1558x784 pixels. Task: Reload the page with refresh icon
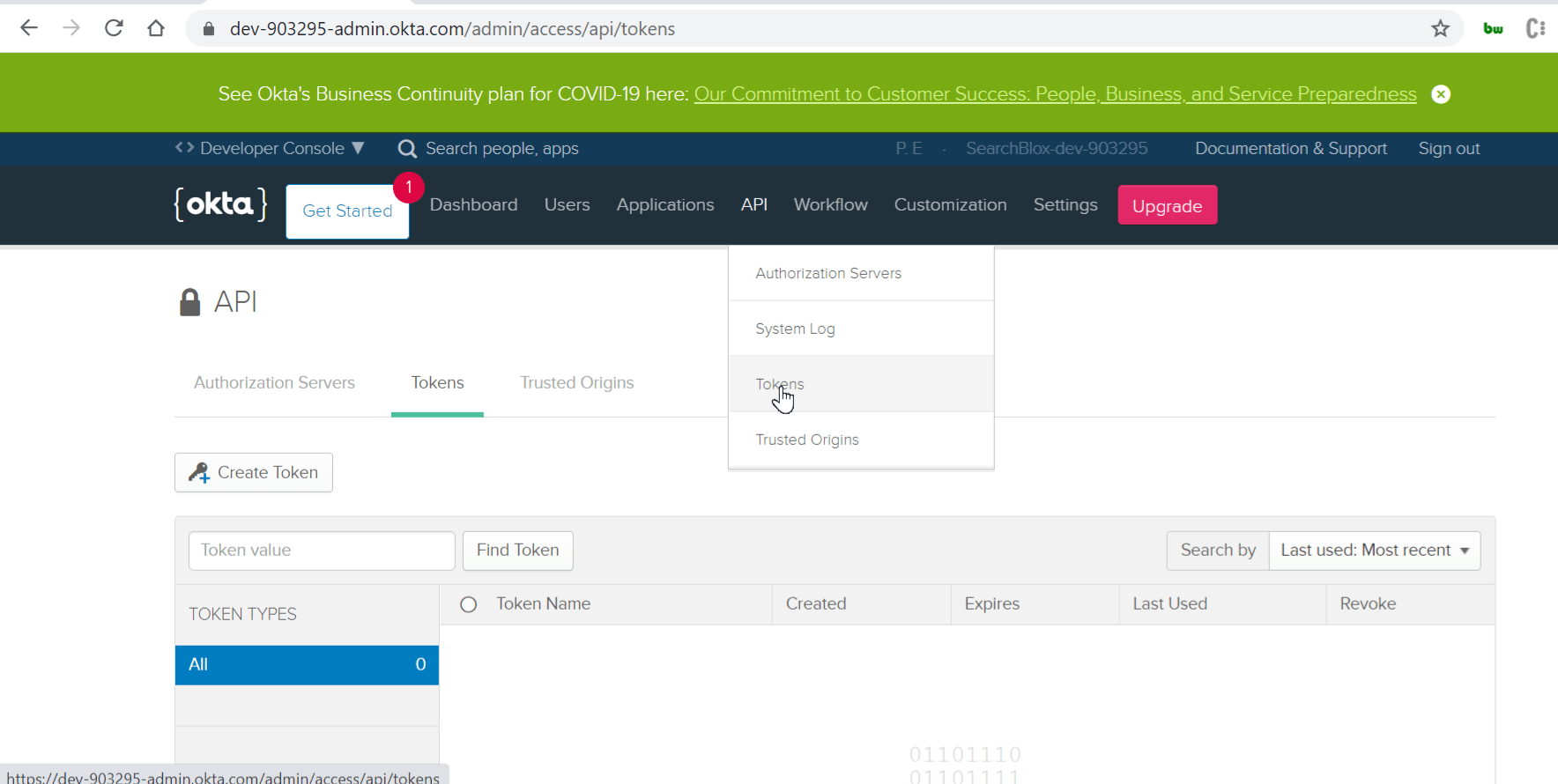click(x=114, y=28)
